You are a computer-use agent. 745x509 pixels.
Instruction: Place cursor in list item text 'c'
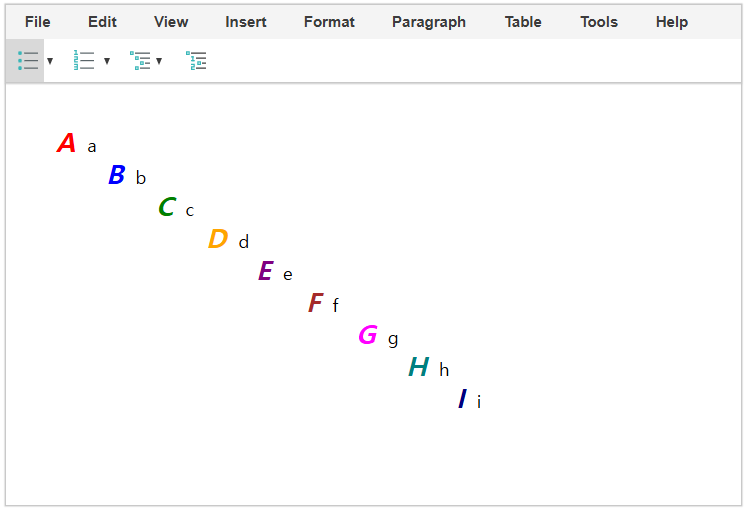190,211
